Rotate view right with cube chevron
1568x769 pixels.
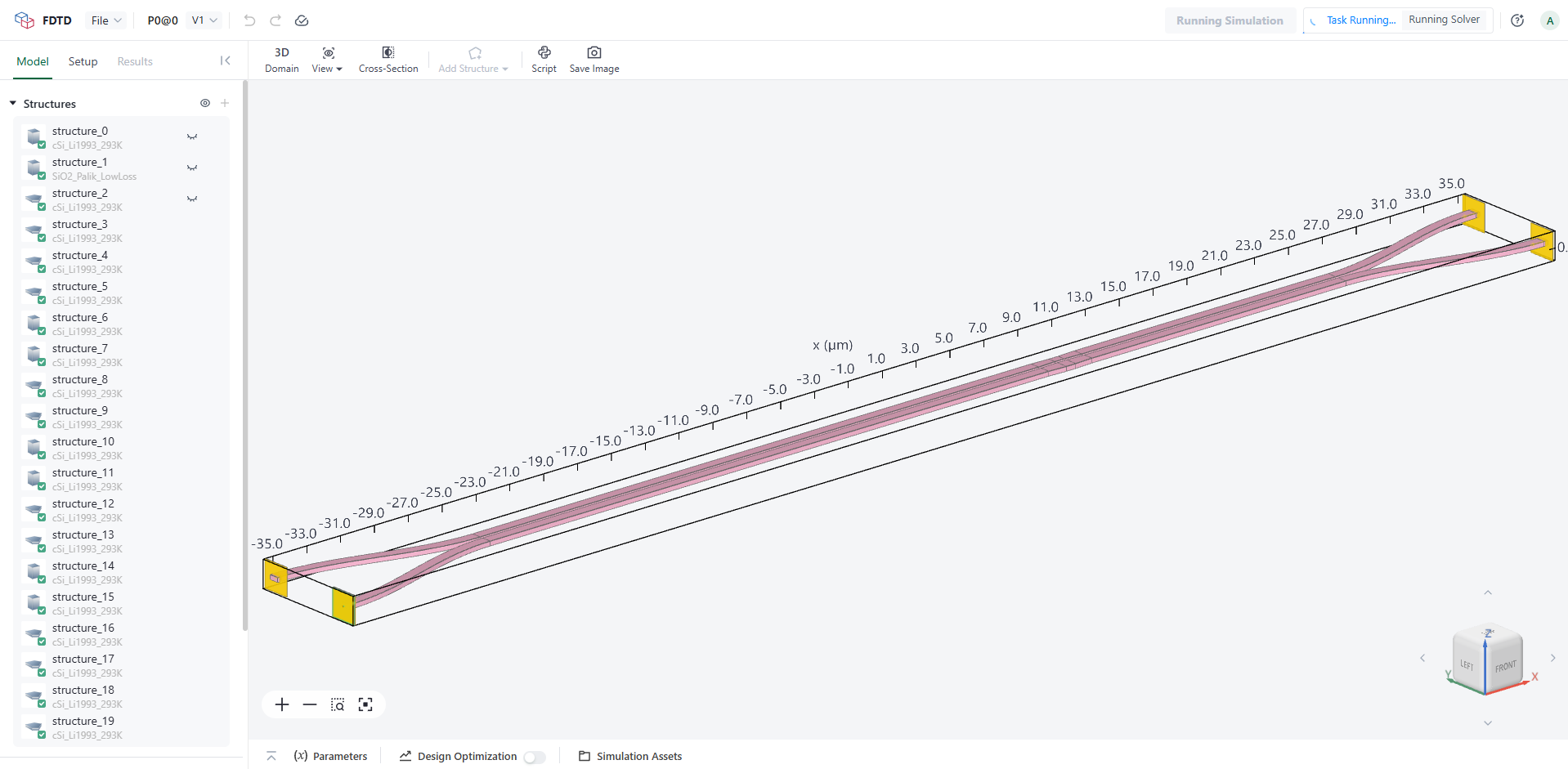(1552, 658)
